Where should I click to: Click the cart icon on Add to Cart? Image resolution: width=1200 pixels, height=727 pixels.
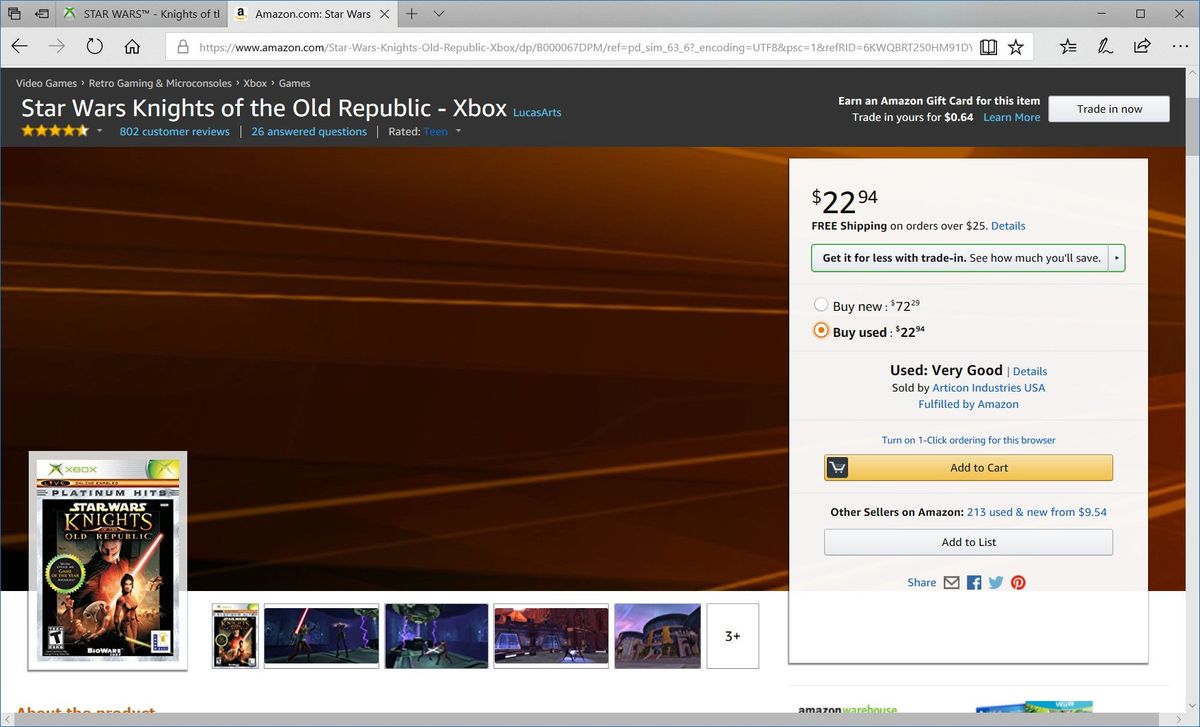pos(838,468)
